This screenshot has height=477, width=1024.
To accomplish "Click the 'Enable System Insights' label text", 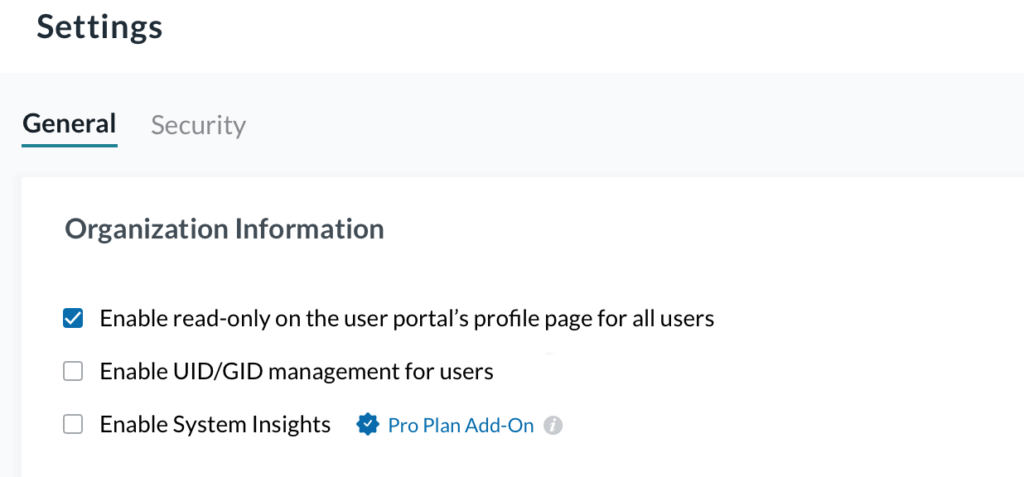I will (215, 425).
